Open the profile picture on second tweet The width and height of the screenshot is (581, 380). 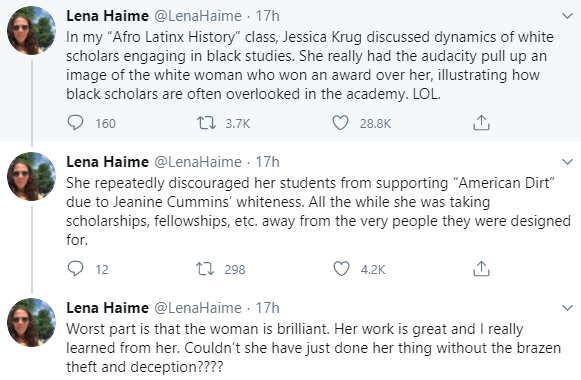point(31,176)
